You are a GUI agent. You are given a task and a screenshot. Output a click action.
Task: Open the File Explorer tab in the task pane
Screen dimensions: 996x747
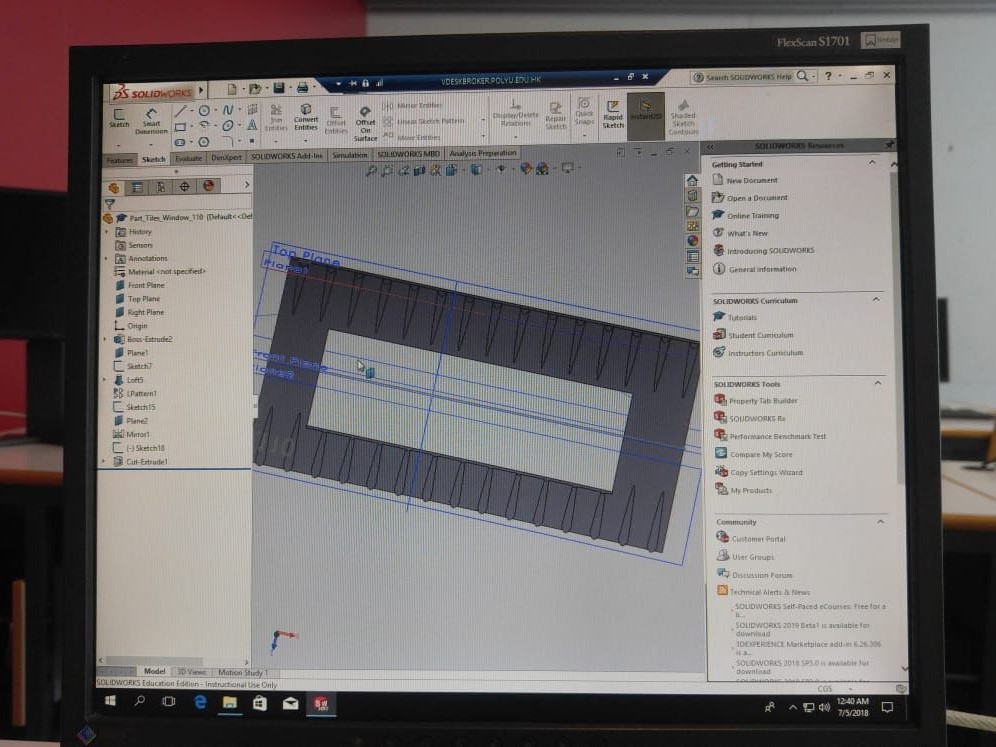point(692,212)
